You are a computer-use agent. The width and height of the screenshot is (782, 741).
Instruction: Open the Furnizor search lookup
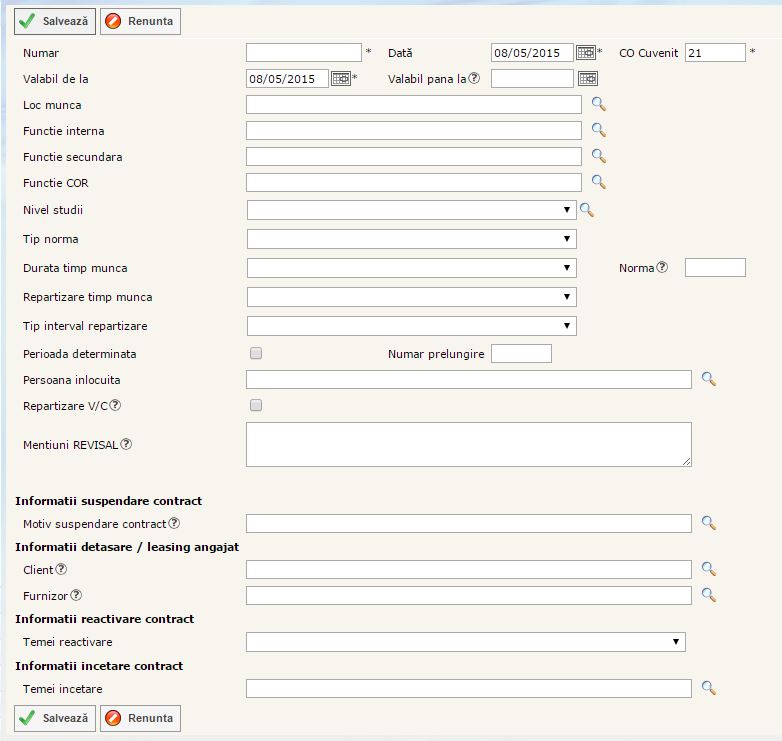(709, 595)
